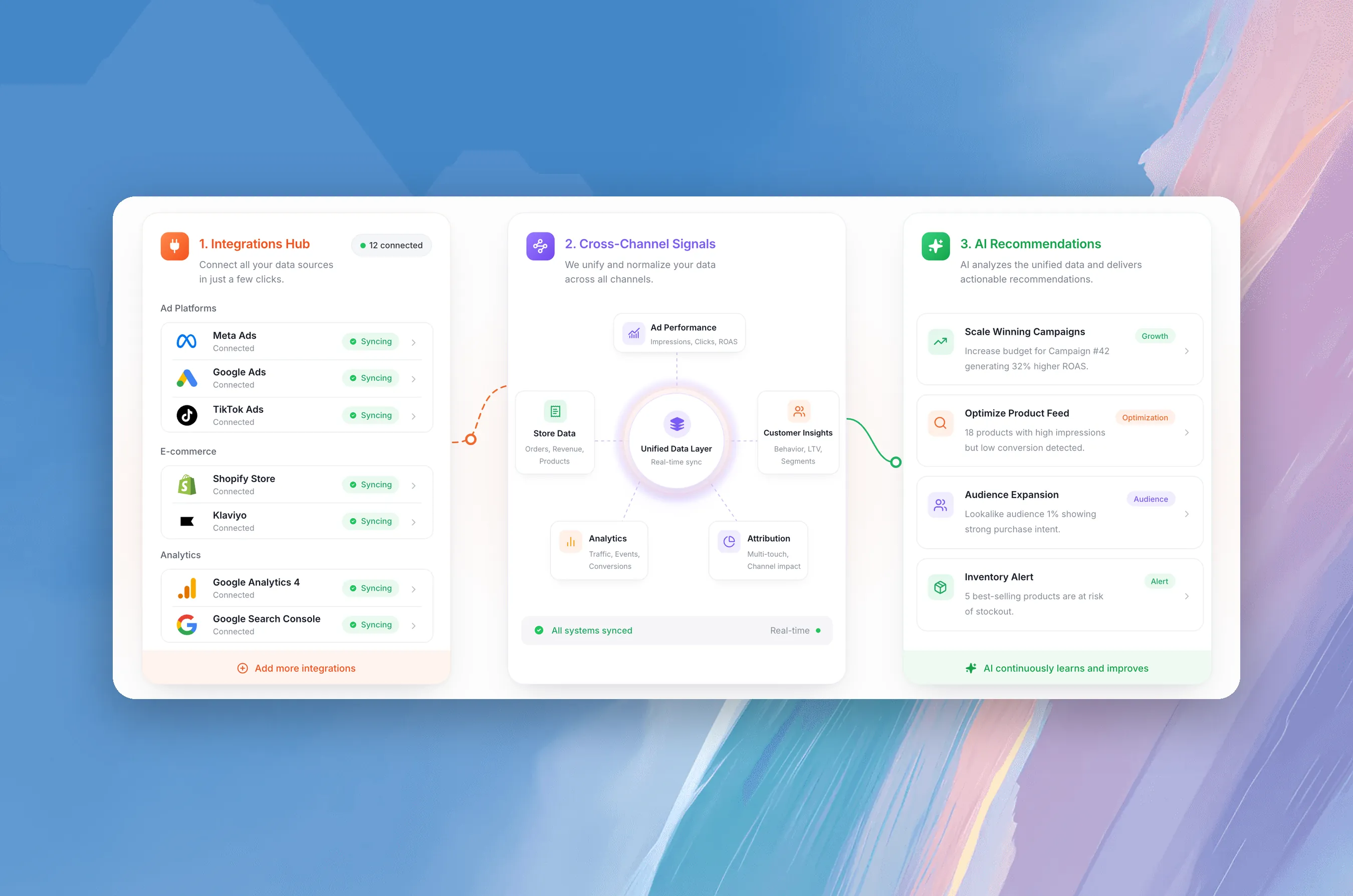Click the Shopify Store bag icon
The image size is (1353, 896).
click(x=187, y=485)
